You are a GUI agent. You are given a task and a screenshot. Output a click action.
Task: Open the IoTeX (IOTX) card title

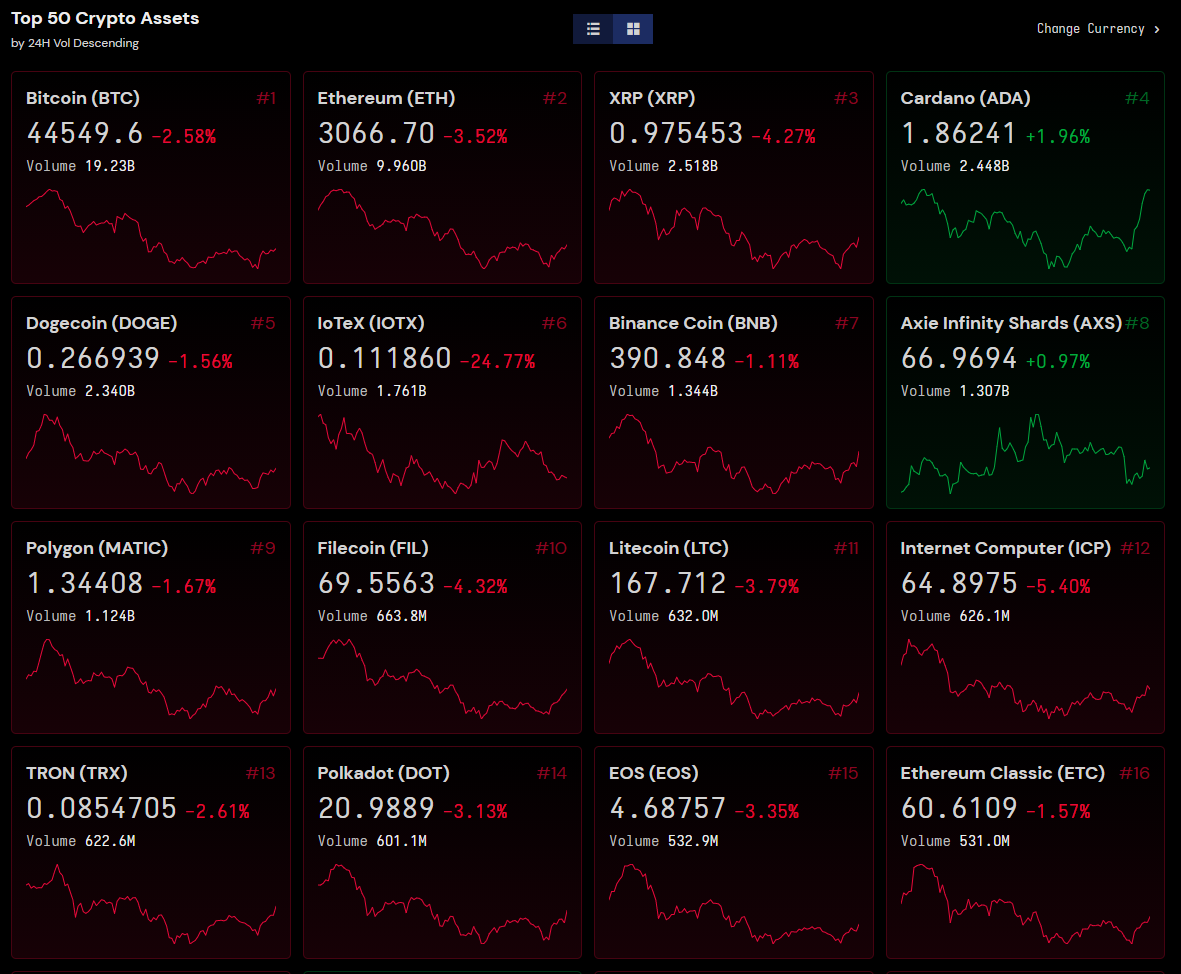pyautogui.click(x=371, y=323)
